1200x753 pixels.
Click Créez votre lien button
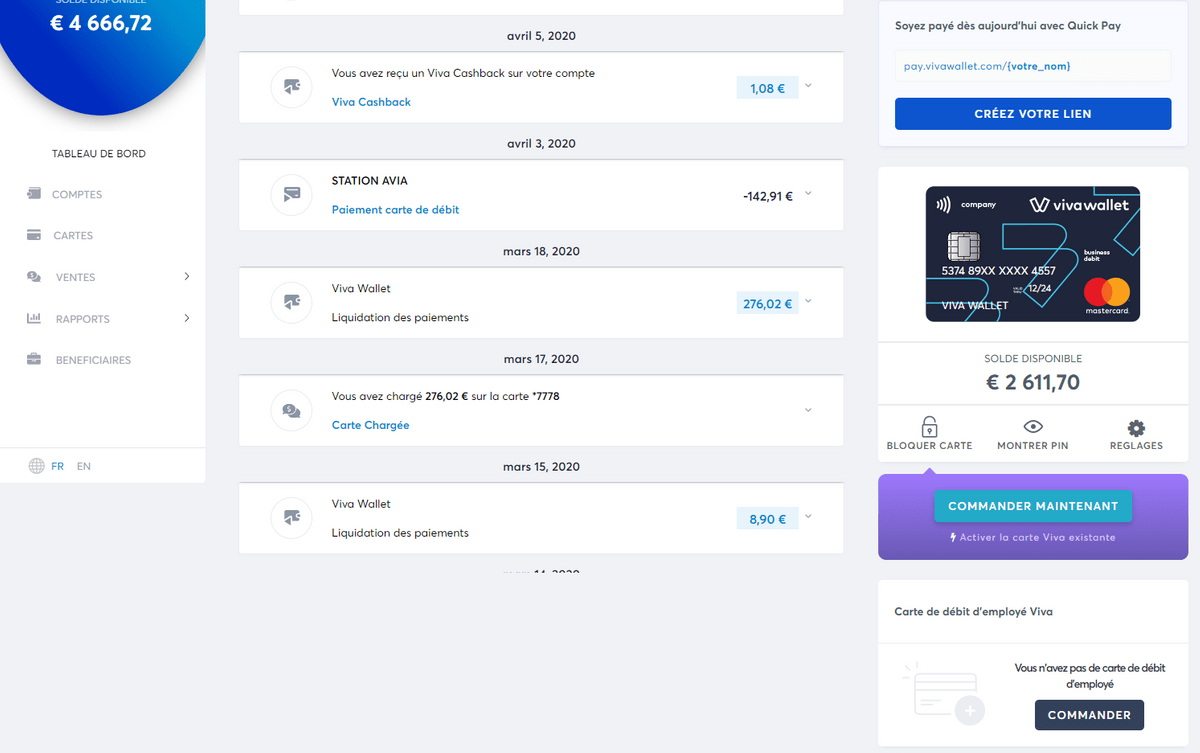1033,114
